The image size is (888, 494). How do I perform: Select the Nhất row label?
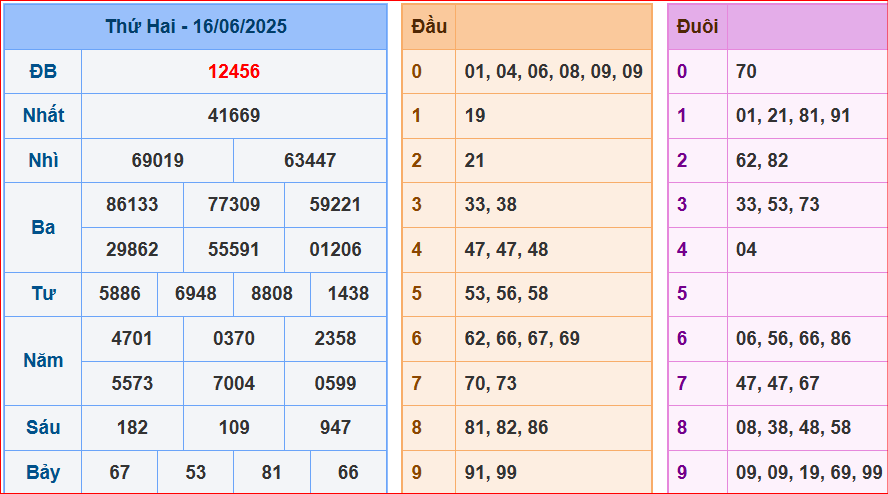43,116
